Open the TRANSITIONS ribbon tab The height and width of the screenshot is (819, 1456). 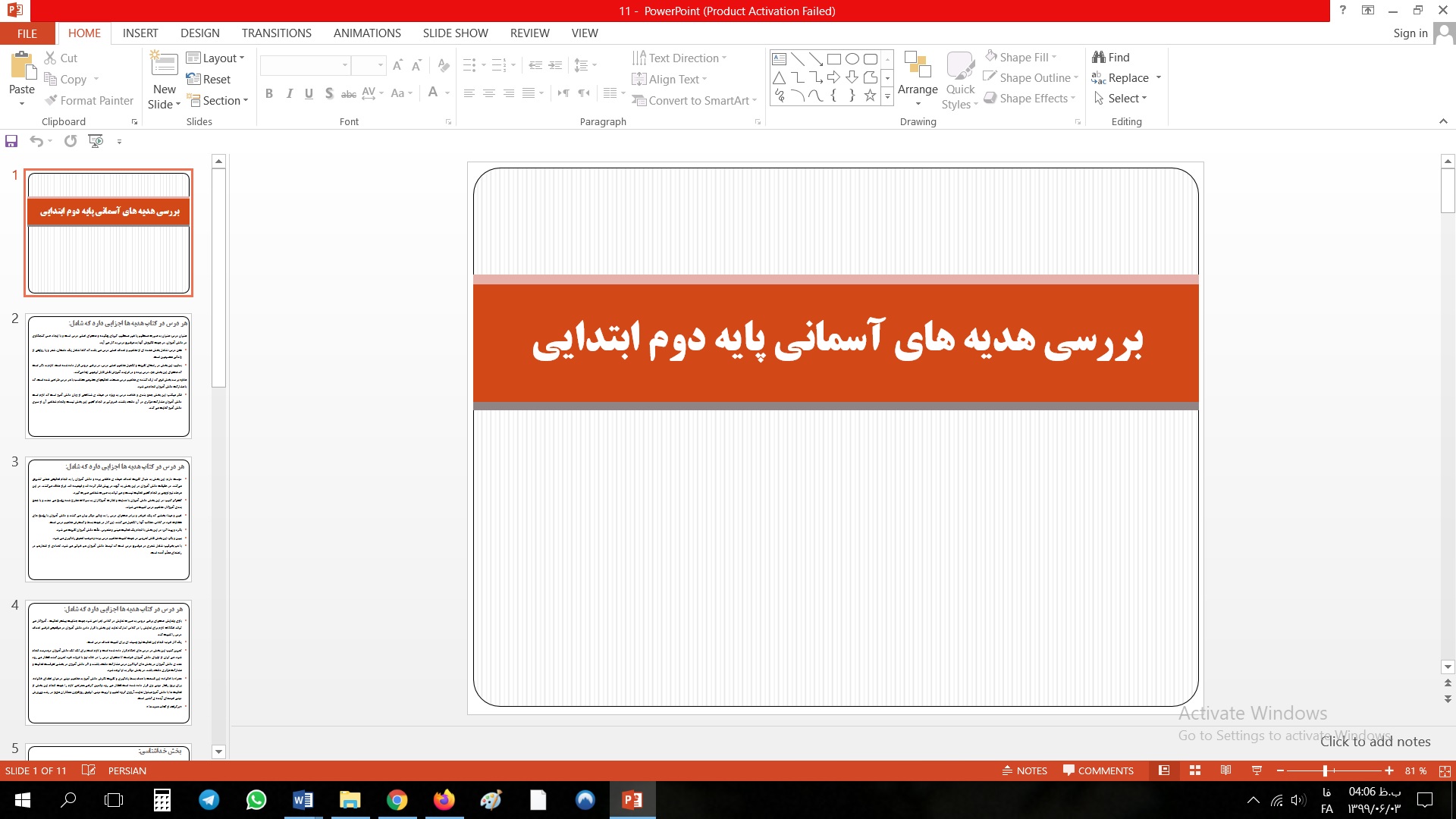pyautogui.click(x=276, y=33)
